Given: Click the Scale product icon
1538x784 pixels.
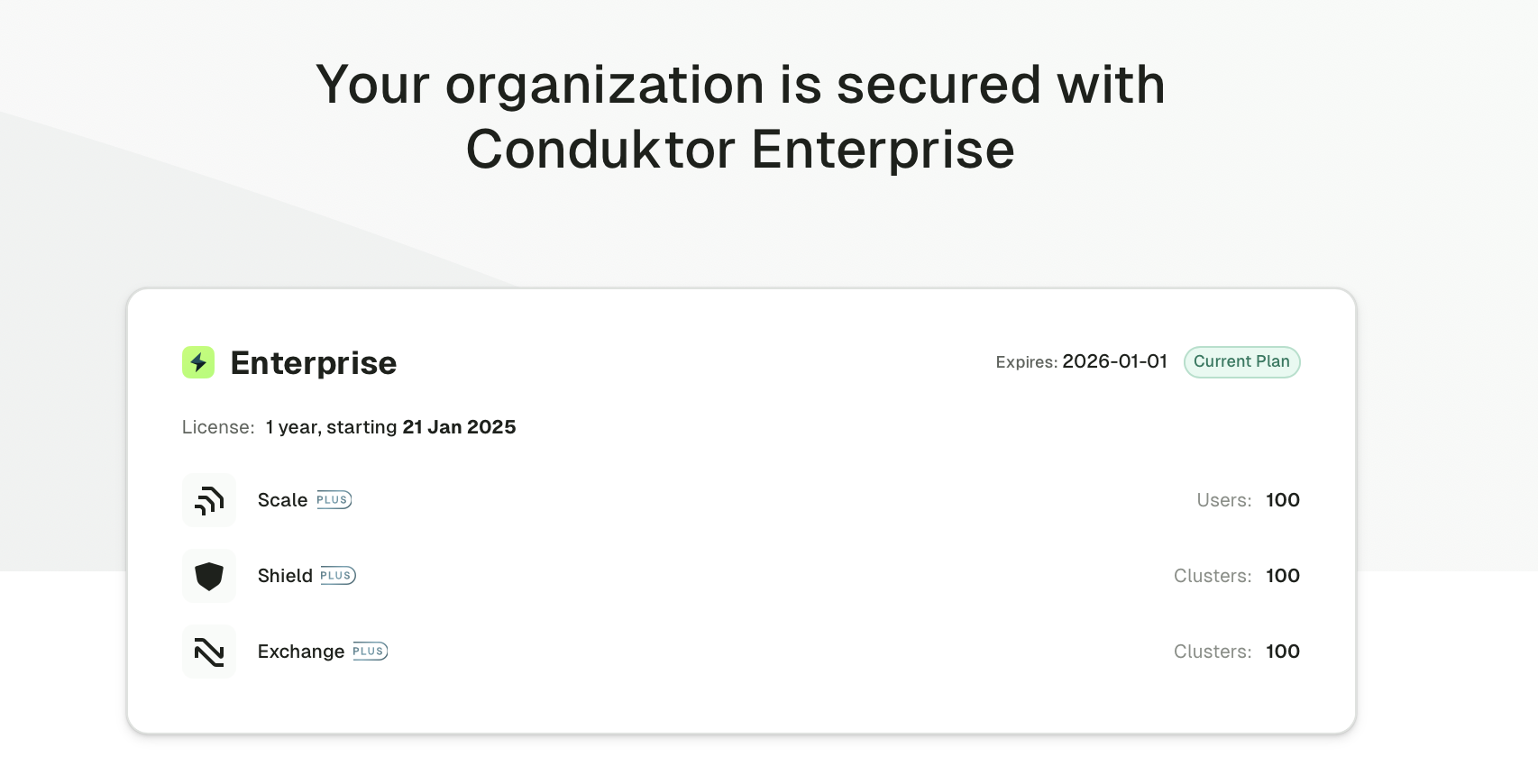Looking at the screenshot, I should tap(209, 500).
